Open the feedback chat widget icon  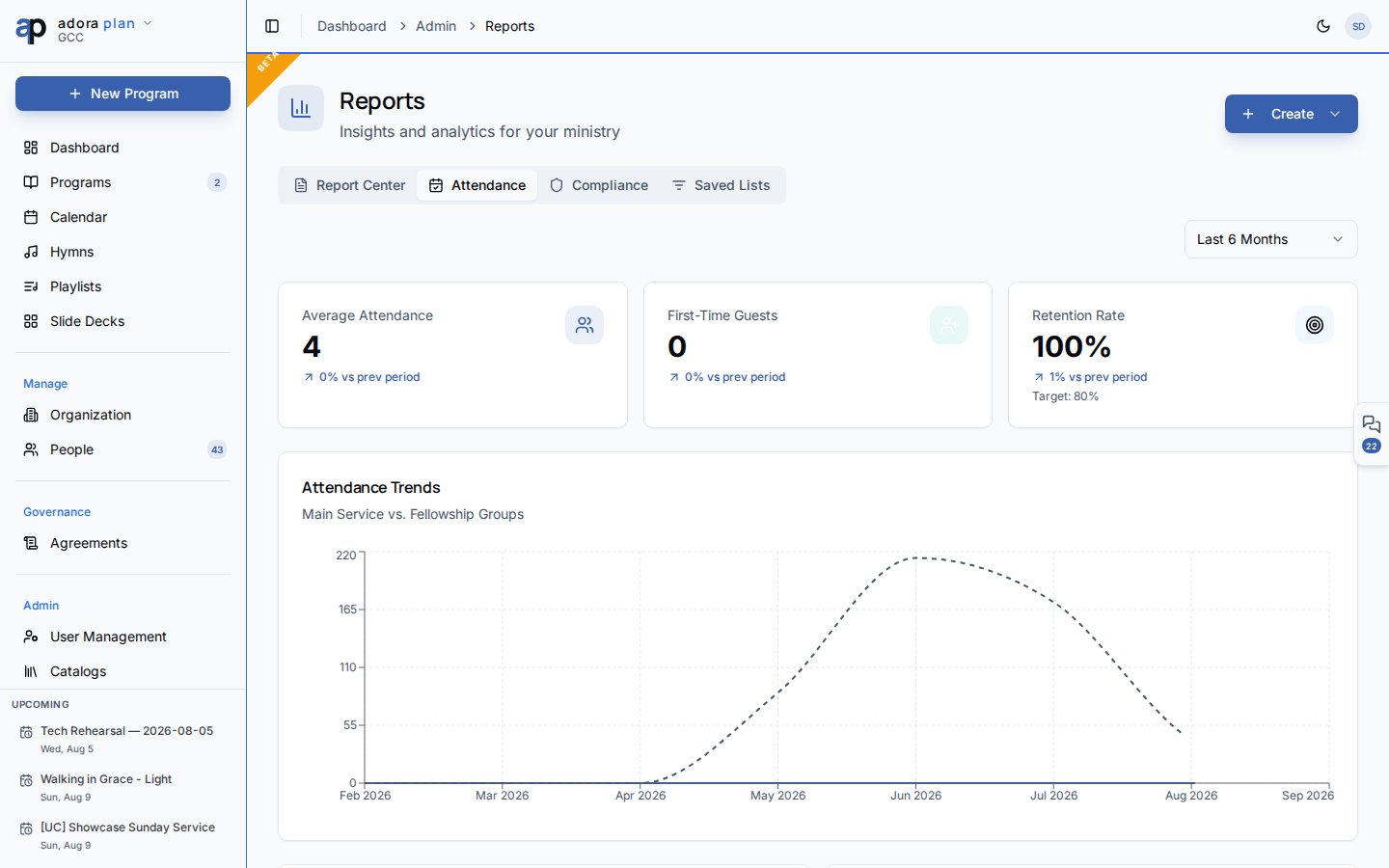[1372, 424]
